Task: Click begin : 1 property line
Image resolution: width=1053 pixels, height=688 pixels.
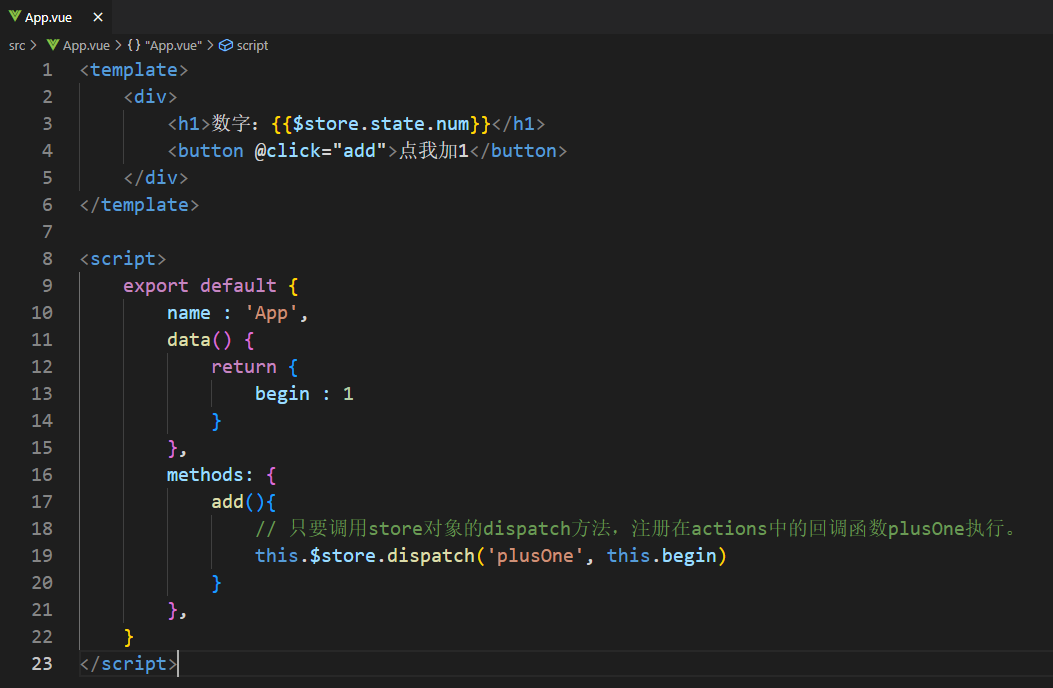Action: (304, 394)
